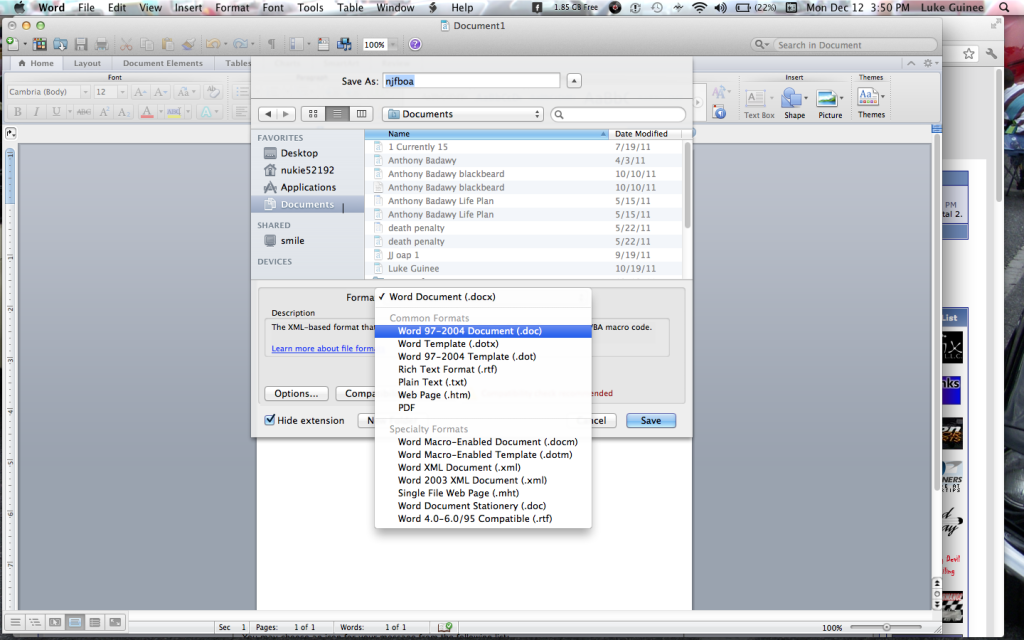This screenshot has width=1024, height=640.
Task: Open the font name Cambria dropdown
Action: click(x=85, y=92)
